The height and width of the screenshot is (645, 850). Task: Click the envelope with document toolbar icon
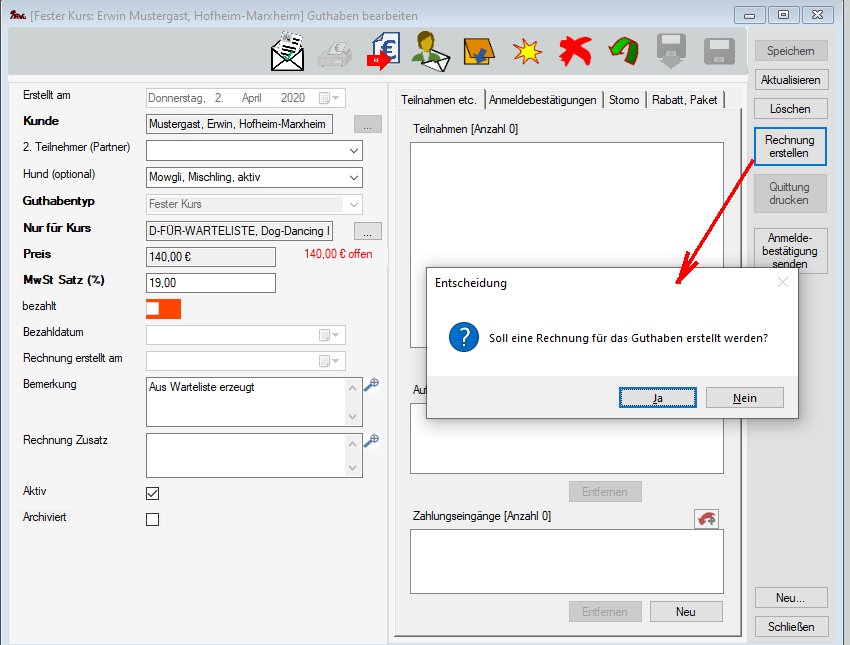(x=288, y=52)
